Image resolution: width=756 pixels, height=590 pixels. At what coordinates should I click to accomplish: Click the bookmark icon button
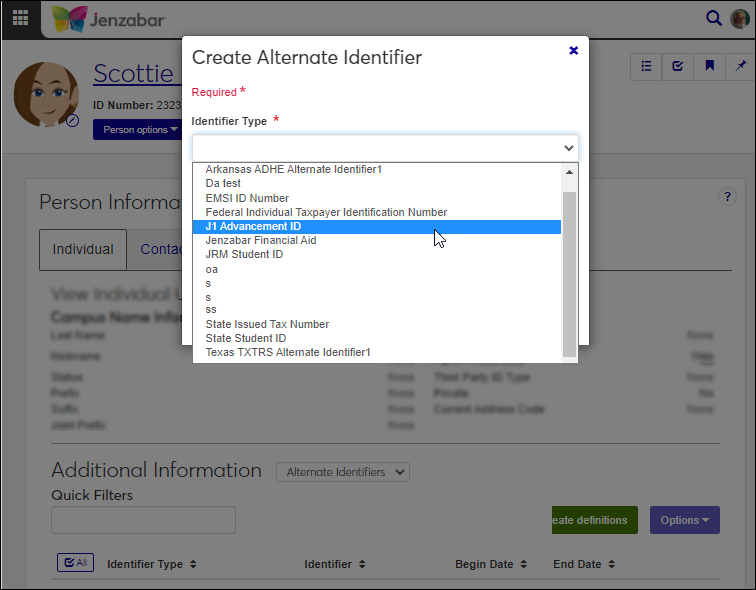click(x=709, y=66)
